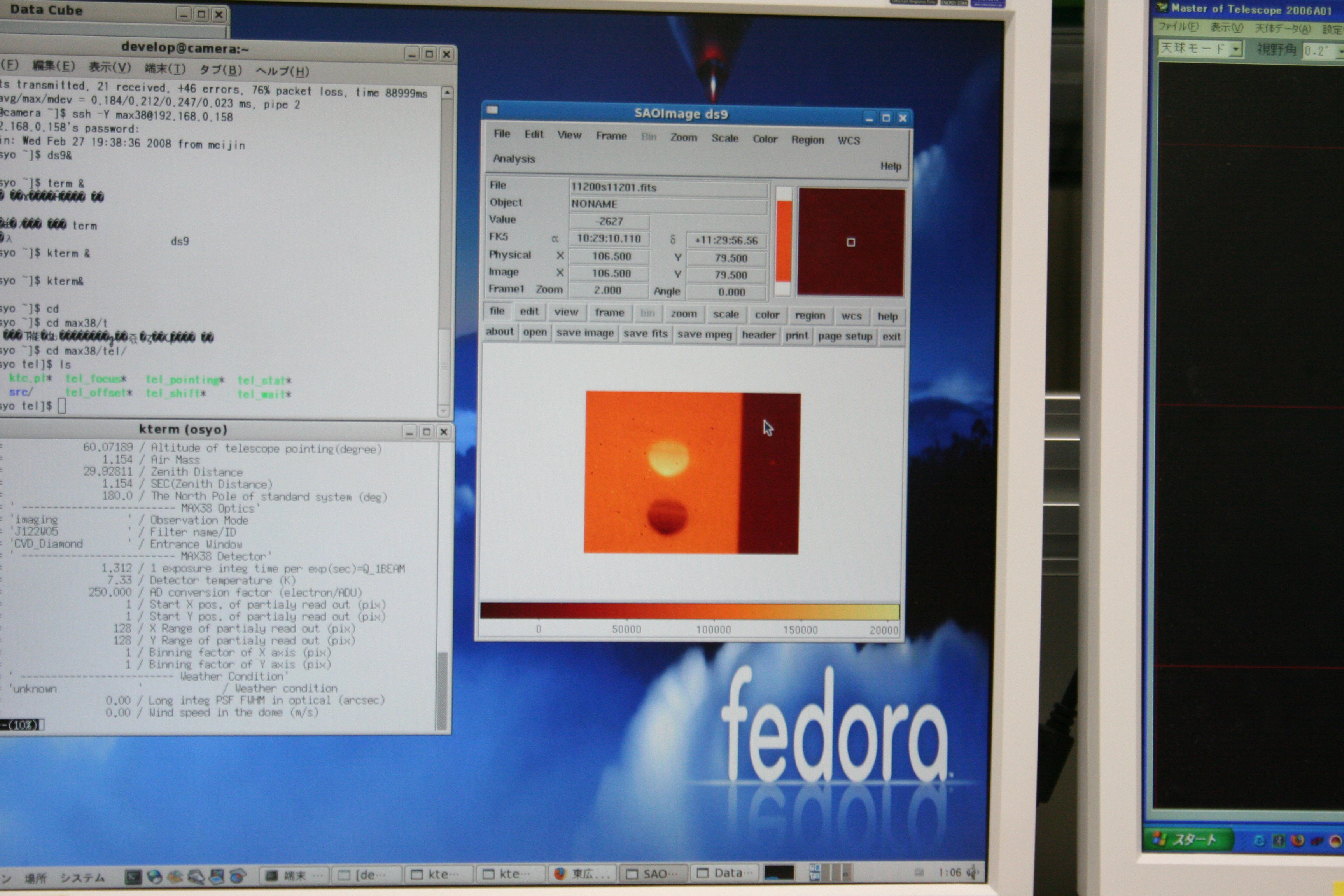This screenshot has height=896, width=1344.
Task: Click the Zoom value field showing 2.000
Action: [608, 290]
